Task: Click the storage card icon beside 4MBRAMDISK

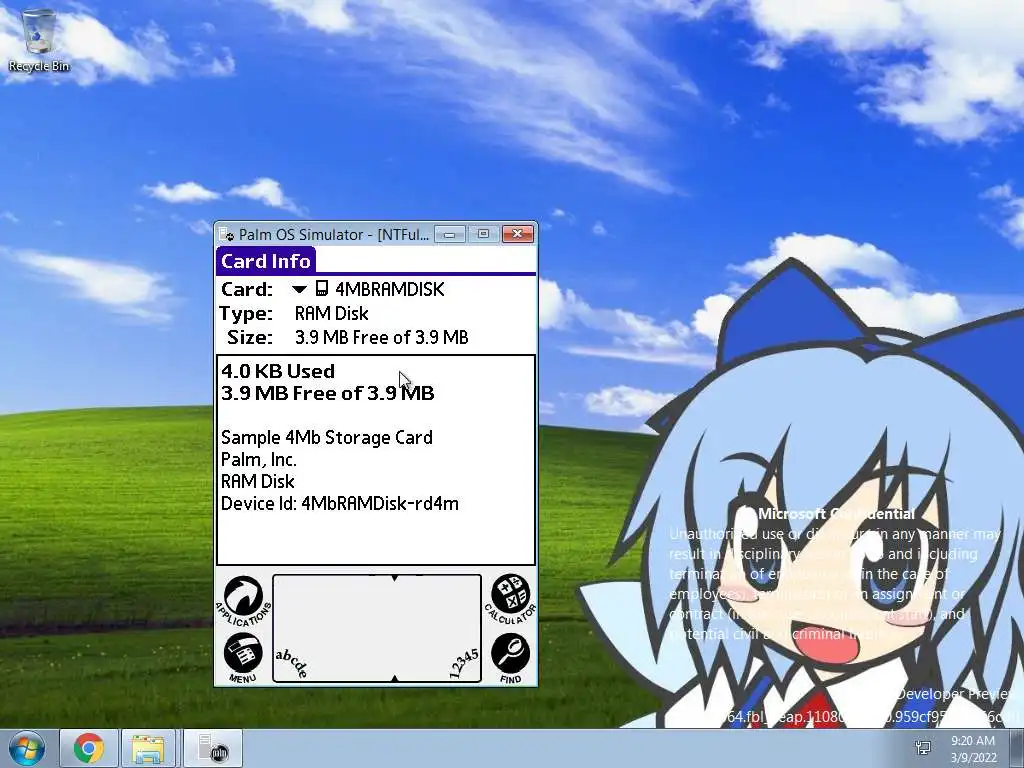Action: coord(321,289)
